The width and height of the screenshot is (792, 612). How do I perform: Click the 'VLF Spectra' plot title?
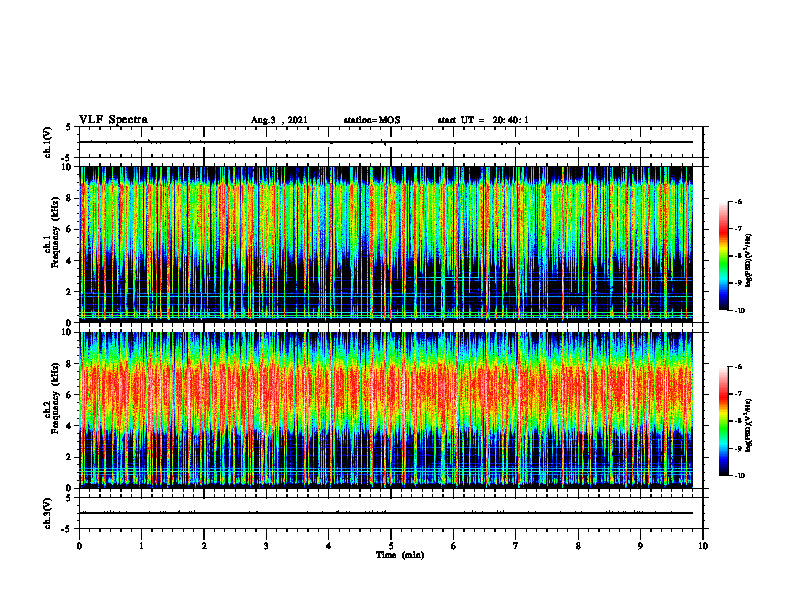[113, 120]
